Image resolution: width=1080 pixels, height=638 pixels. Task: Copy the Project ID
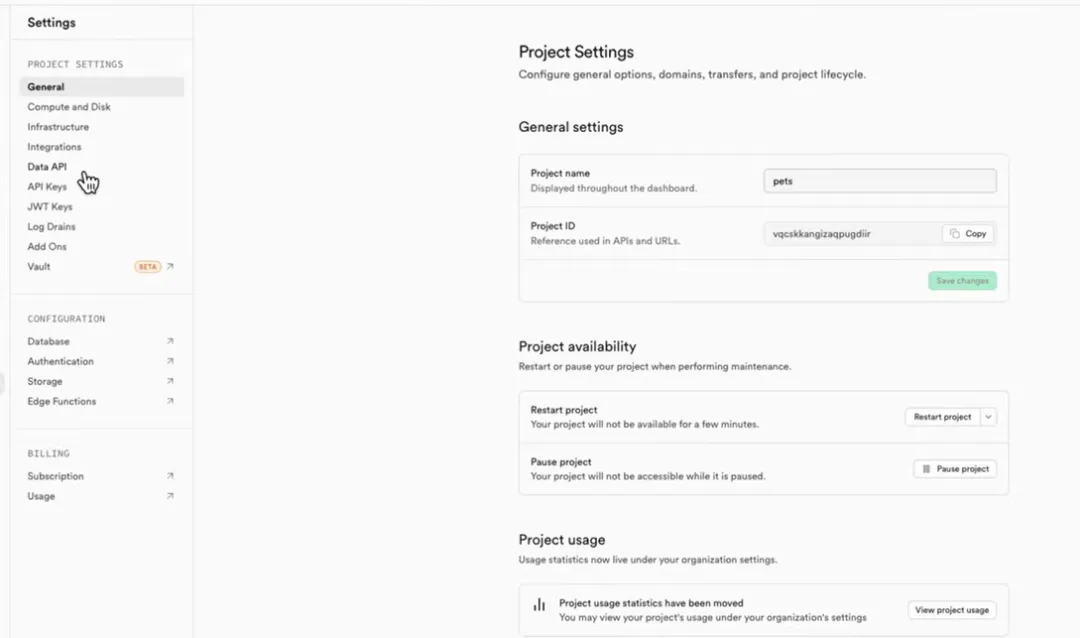[968, 234]
